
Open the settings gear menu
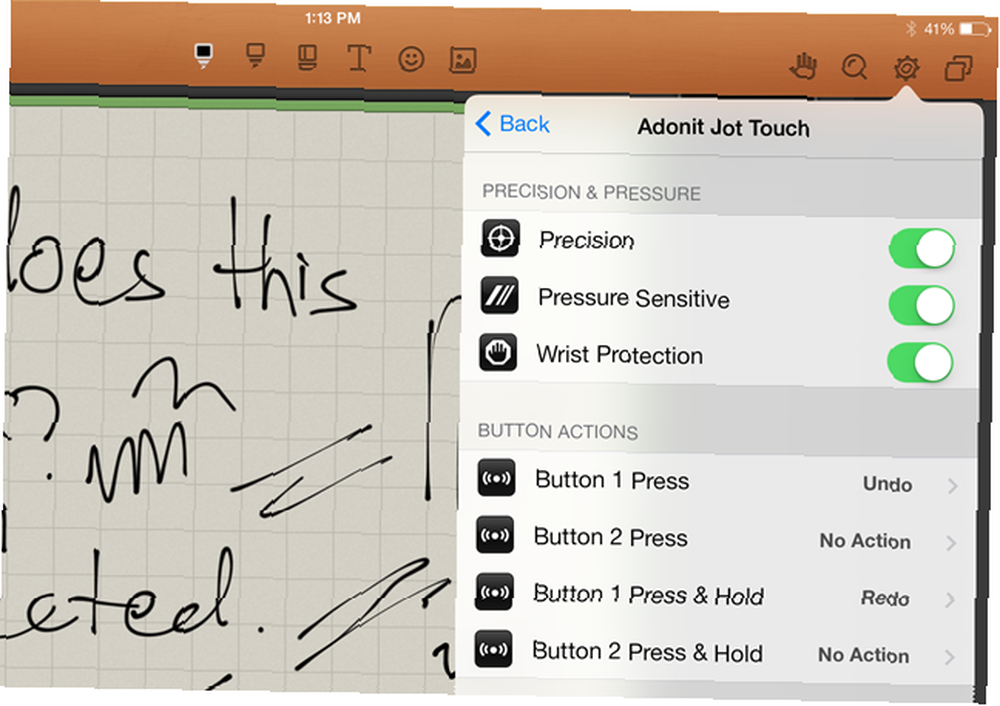pos(906,67)
